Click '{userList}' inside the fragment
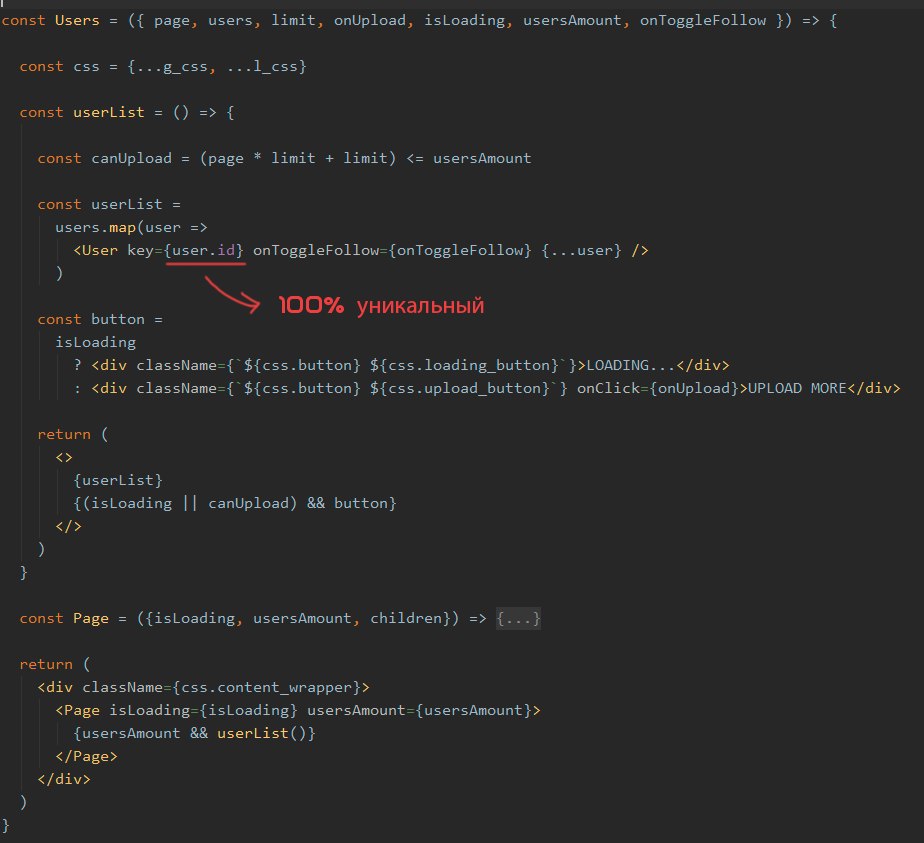924x843 pixels. click(x=118, y=480)
